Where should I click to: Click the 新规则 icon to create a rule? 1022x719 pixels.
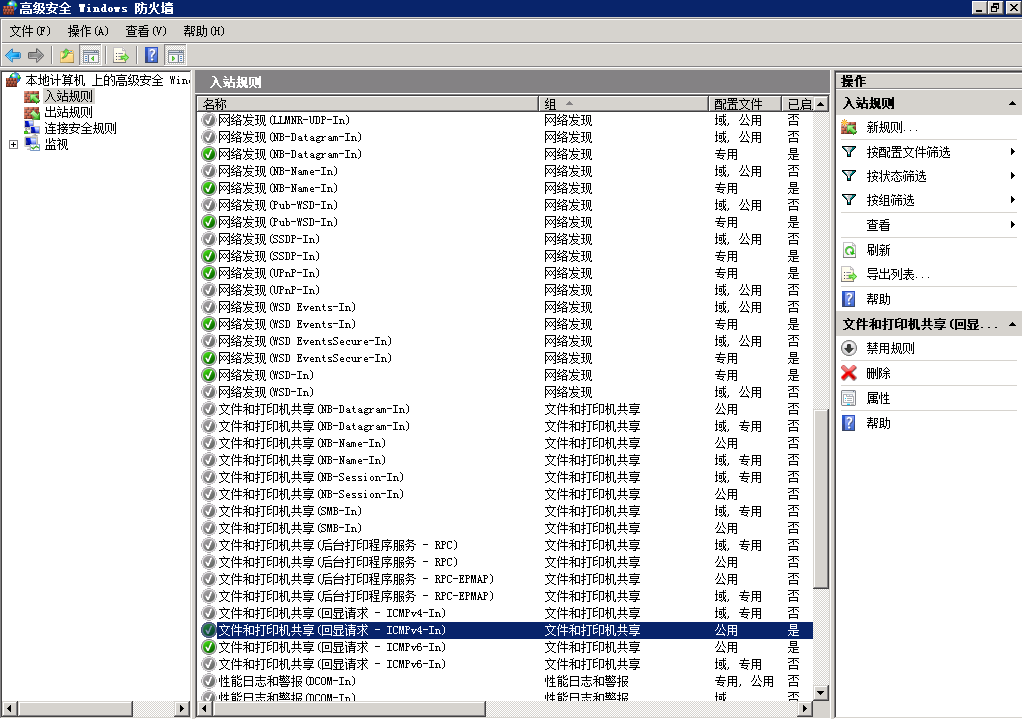[x=863, y=127]
